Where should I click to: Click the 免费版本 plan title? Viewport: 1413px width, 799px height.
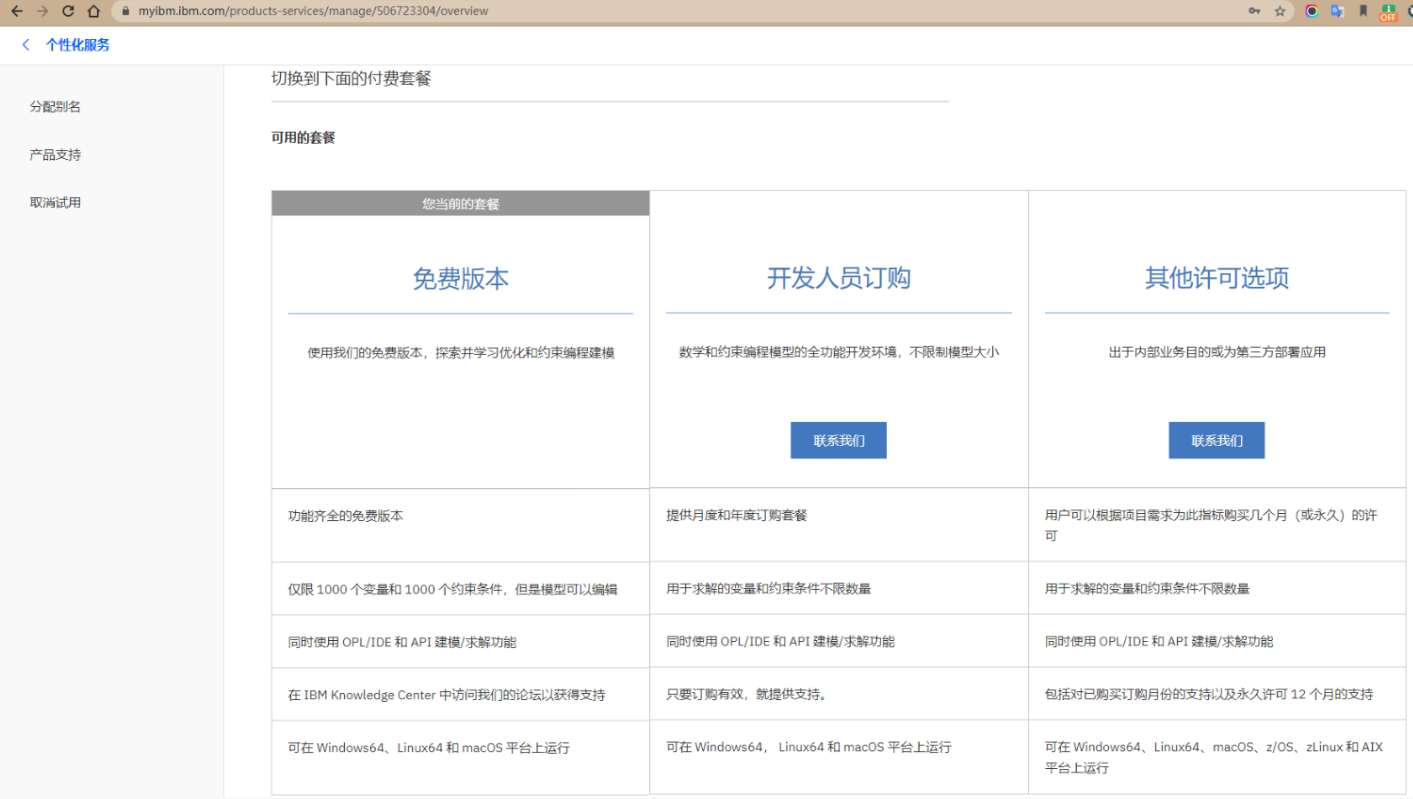(461, 279)
